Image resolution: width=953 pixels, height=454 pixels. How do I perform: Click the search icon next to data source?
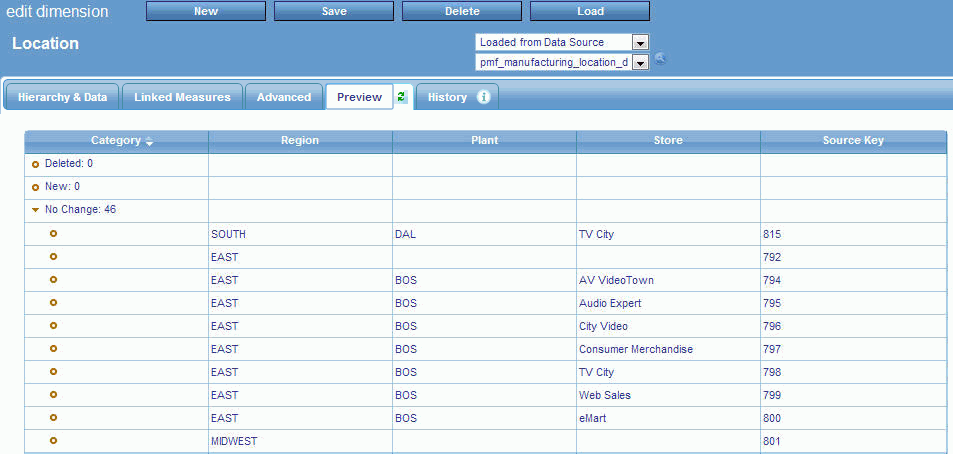(x=660, y=60)
